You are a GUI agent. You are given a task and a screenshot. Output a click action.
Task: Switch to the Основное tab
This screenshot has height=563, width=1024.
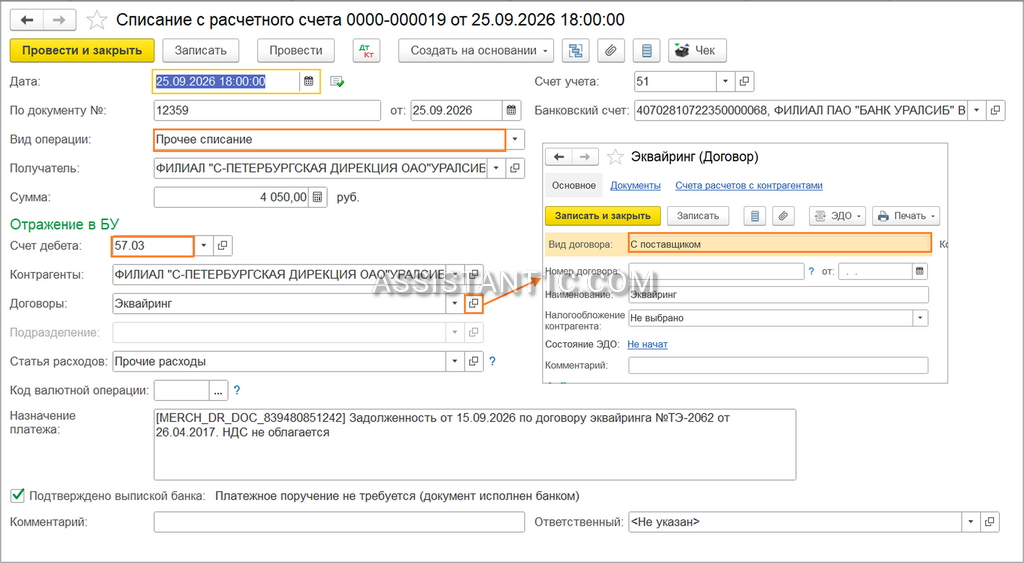coord(573,185)
